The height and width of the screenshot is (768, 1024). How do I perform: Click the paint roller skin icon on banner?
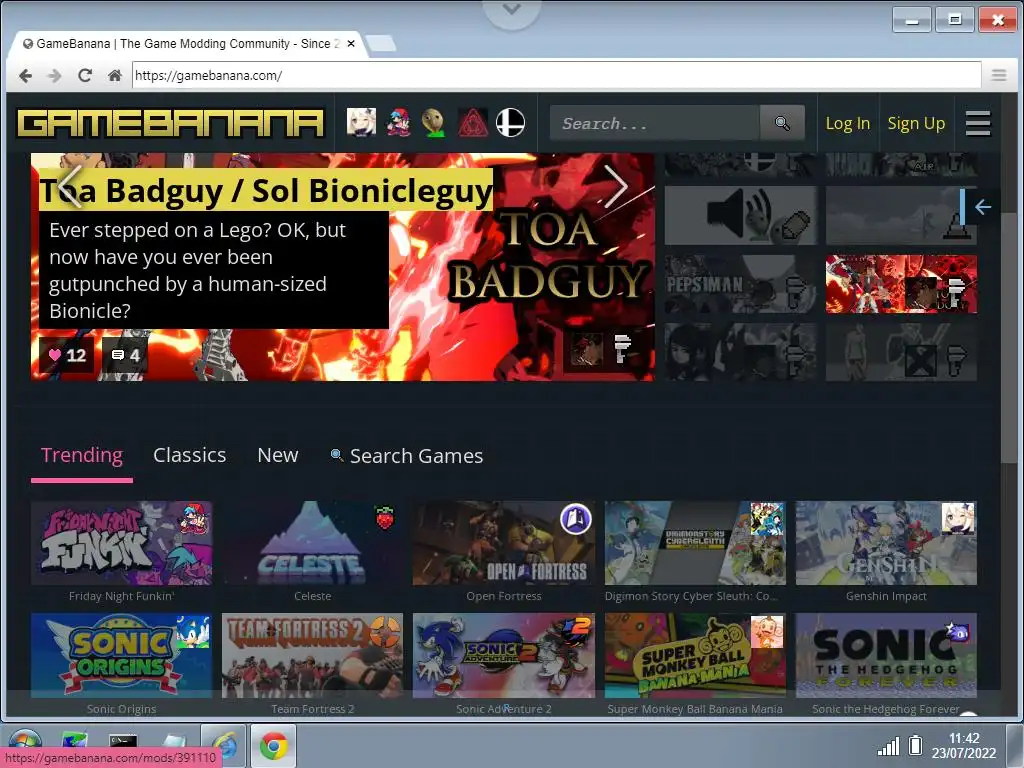622,348
